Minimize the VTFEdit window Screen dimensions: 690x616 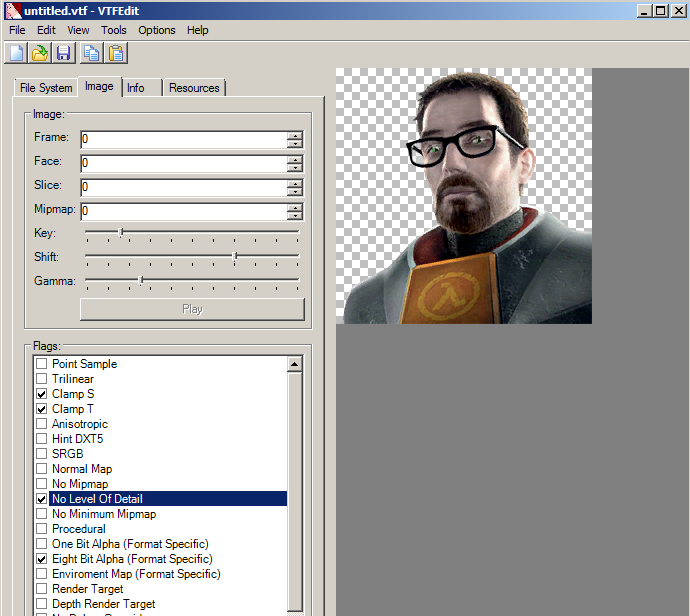(x=644, y=11)
